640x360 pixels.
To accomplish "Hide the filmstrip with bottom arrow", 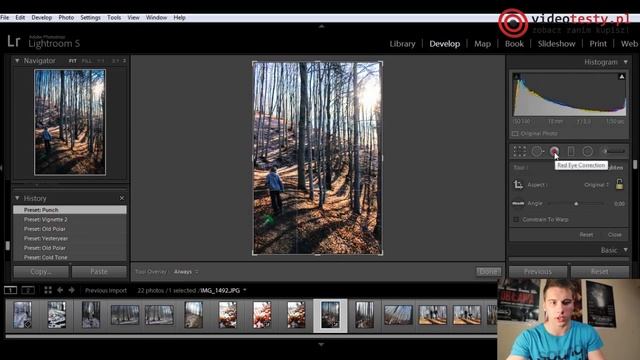I will coord(321,345).
